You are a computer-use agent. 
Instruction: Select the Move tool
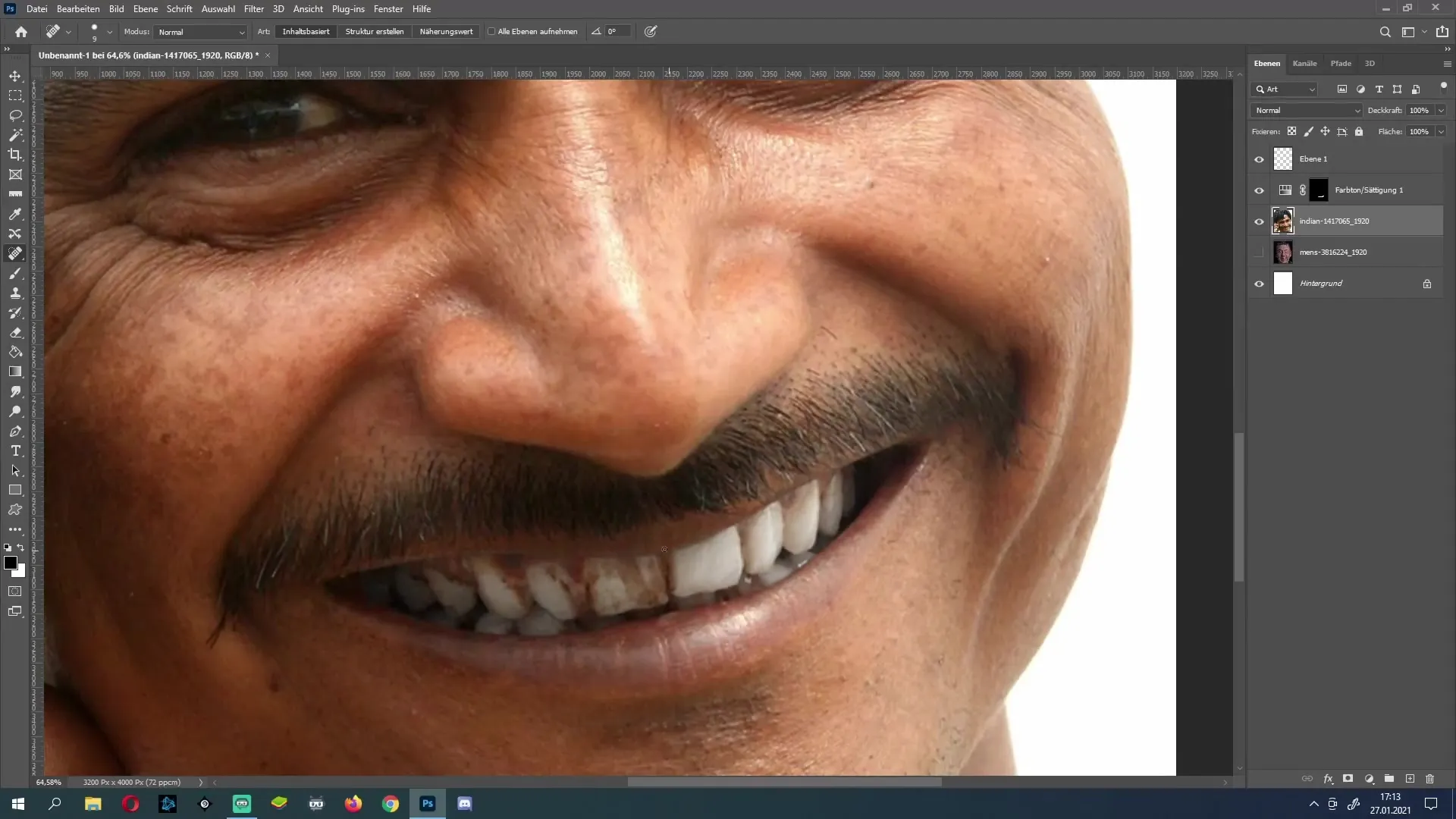tap(15, 75)
